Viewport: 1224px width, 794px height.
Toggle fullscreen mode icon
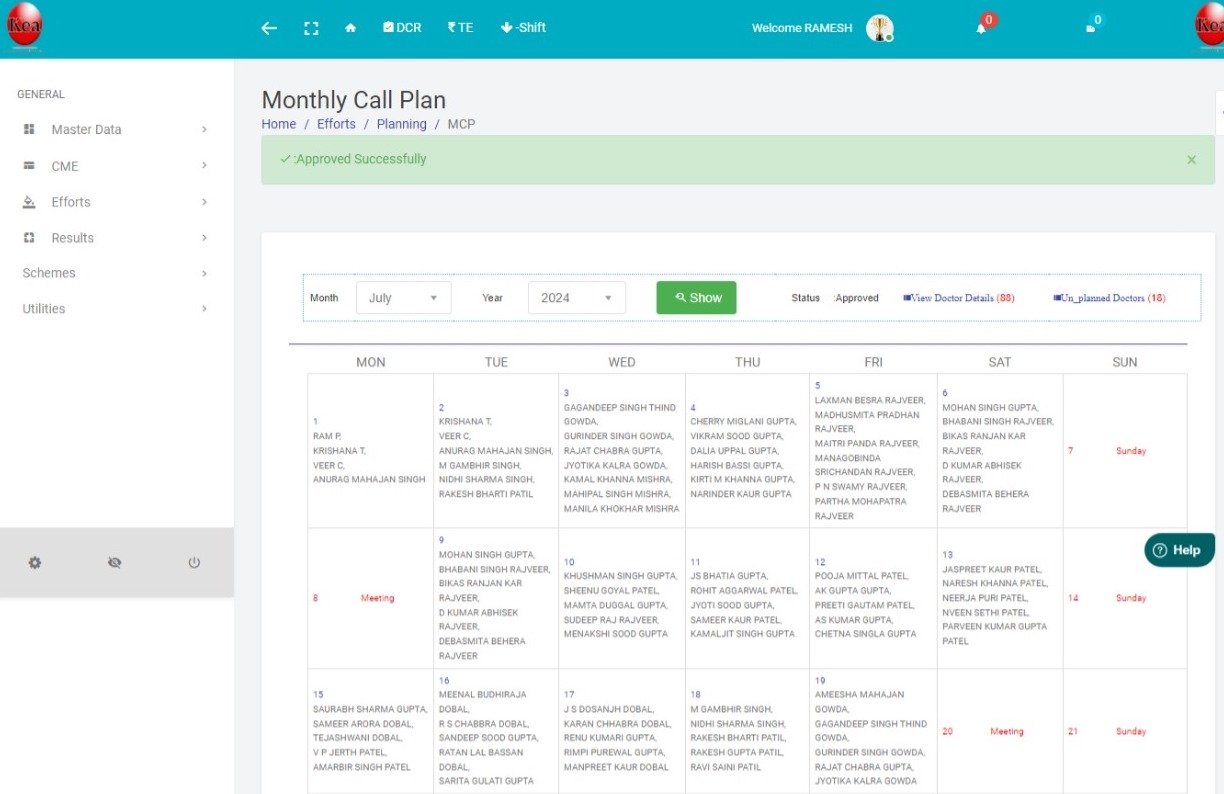pyautogui.click(x=311, y=28)
